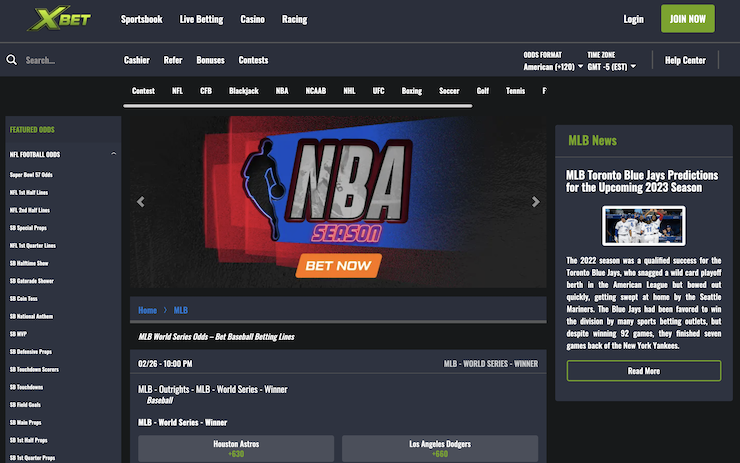Screen dimensions: 740x463
Task: Select the Soccer sports tab
Action: (x=449, y=91)
